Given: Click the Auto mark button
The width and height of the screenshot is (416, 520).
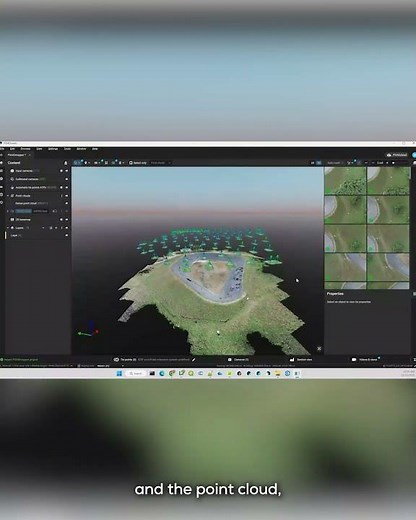Looking at the screenshot, I should tap(334, 163).
